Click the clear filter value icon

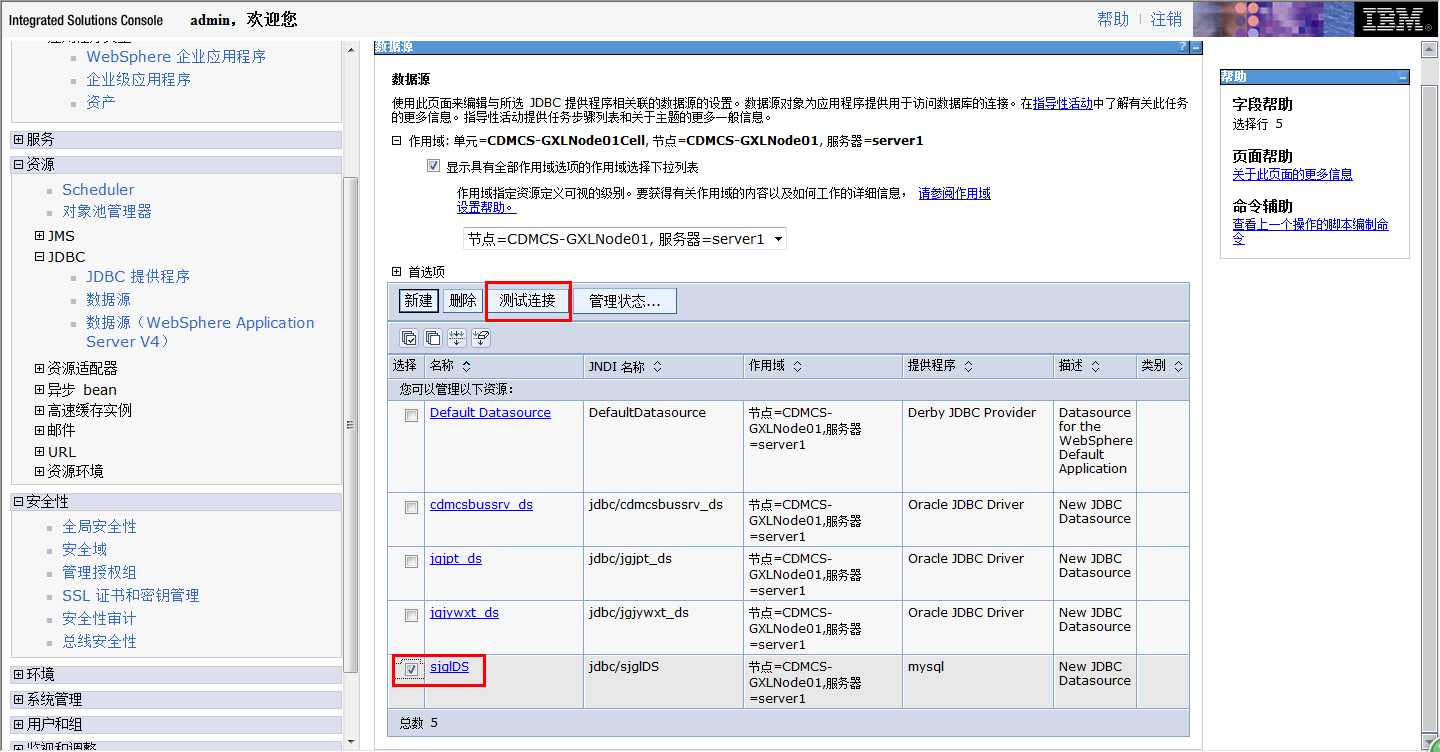tap(481, 338)
